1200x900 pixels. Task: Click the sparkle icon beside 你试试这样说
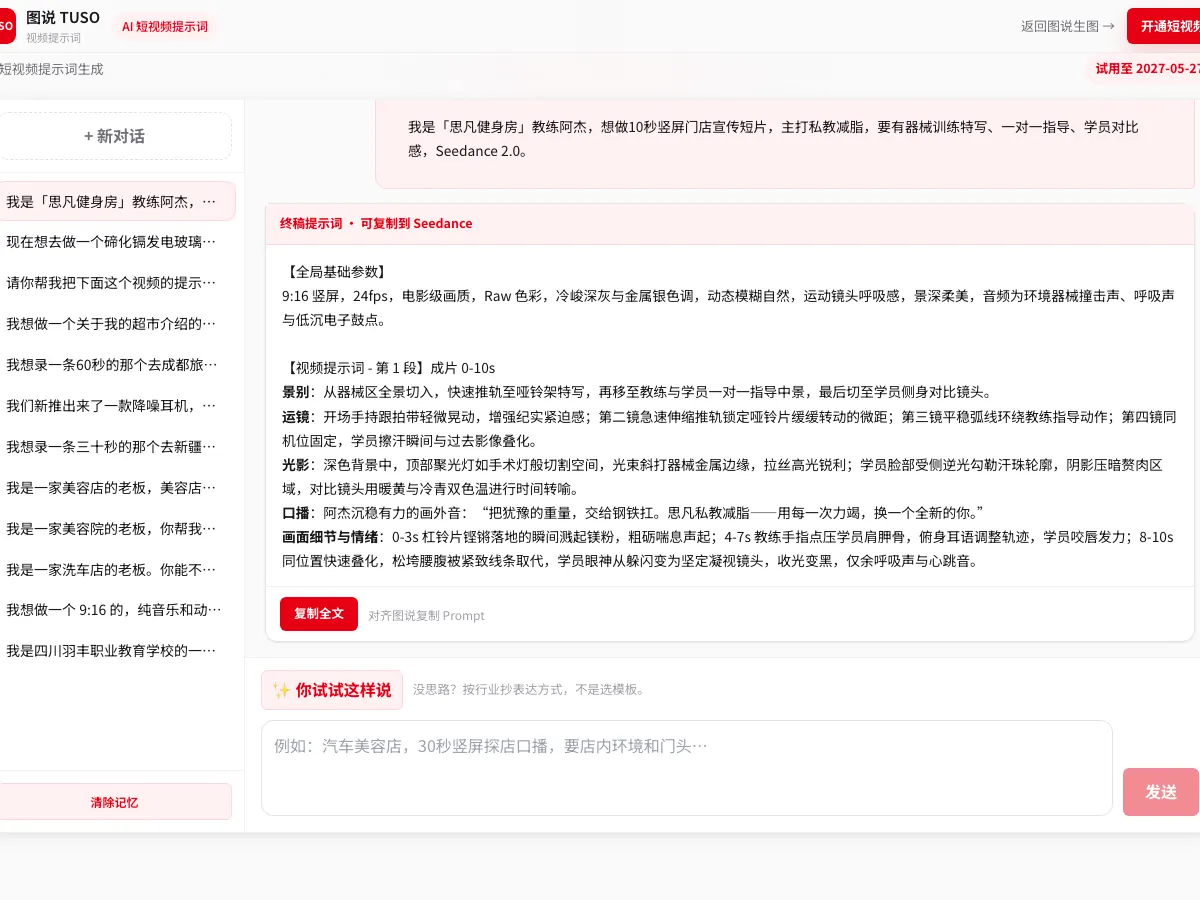tap(282, 690)
